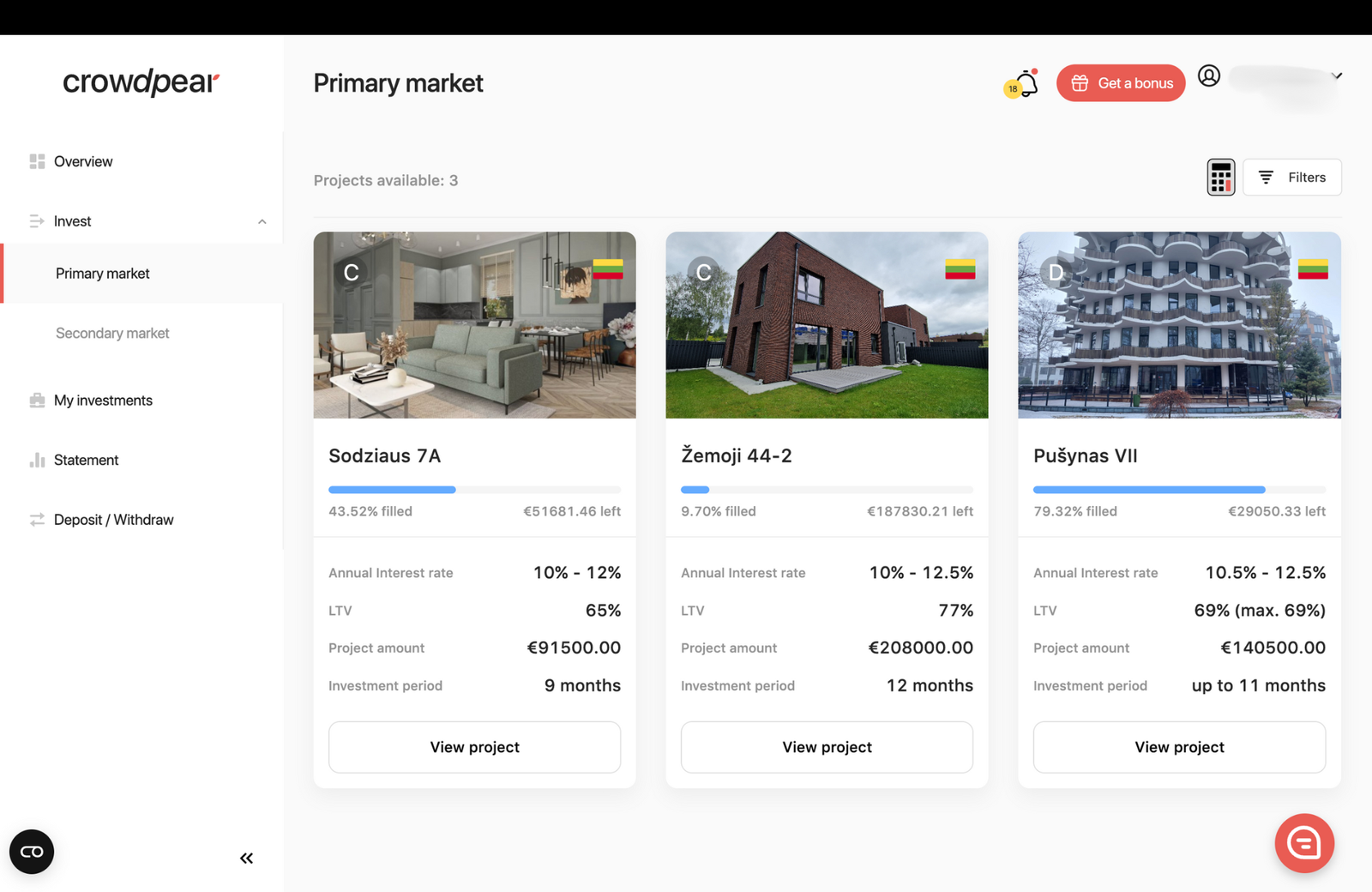Click the 69% (max. 69%) LTV value

[1260, 611]
